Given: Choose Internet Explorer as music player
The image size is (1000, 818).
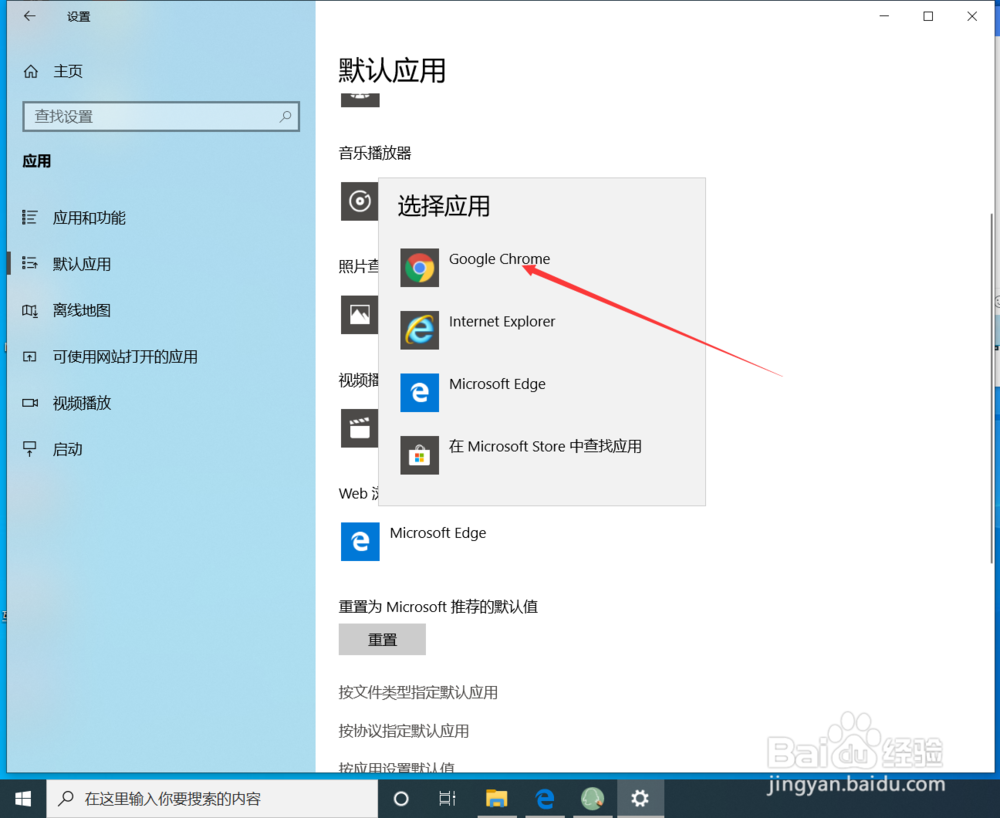Looking at the screenshot, I should pos(503,321).
